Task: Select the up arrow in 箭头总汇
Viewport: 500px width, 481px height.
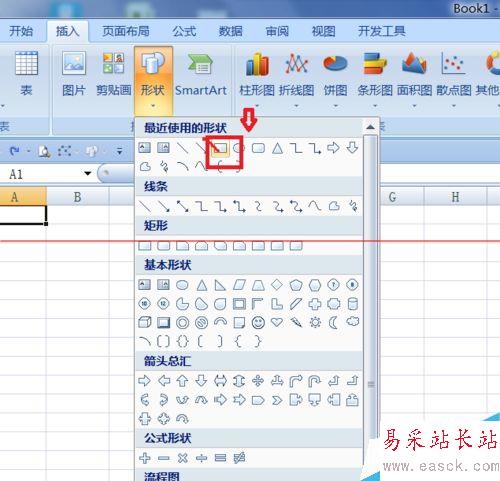Action: [x=182, y=380]
